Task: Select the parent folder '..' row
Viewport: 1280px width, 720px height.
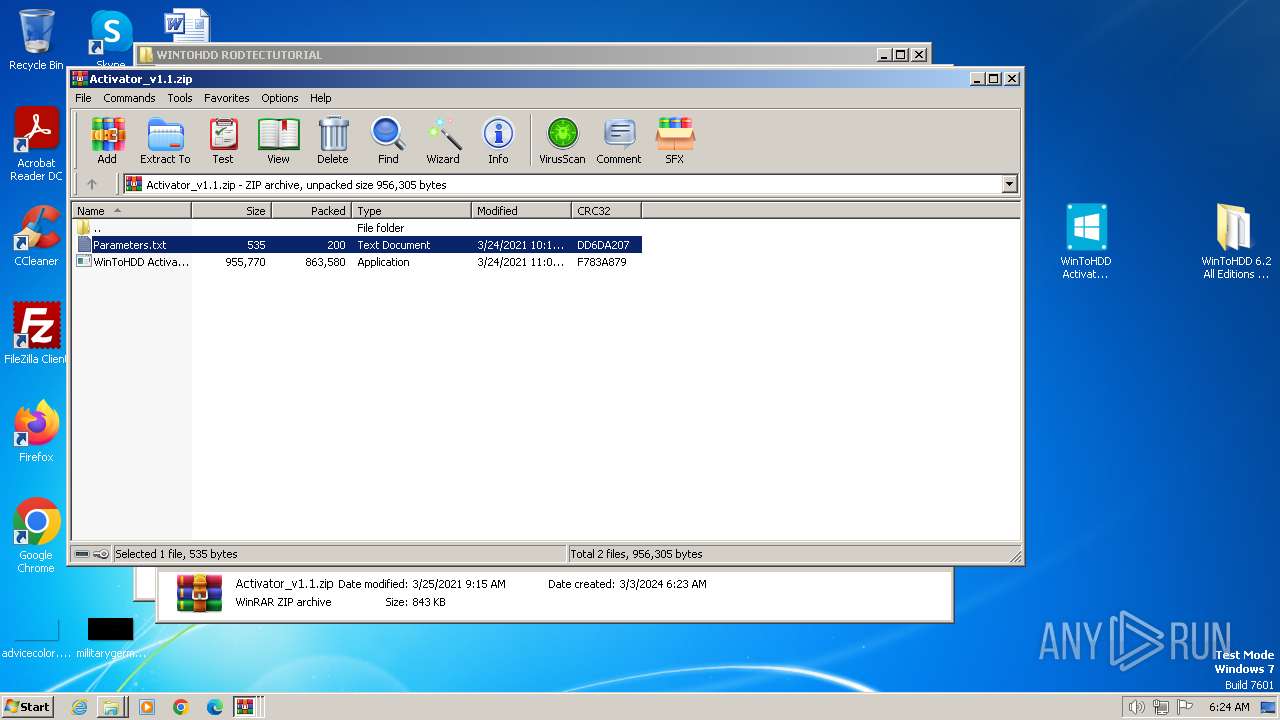Action: 357,228
